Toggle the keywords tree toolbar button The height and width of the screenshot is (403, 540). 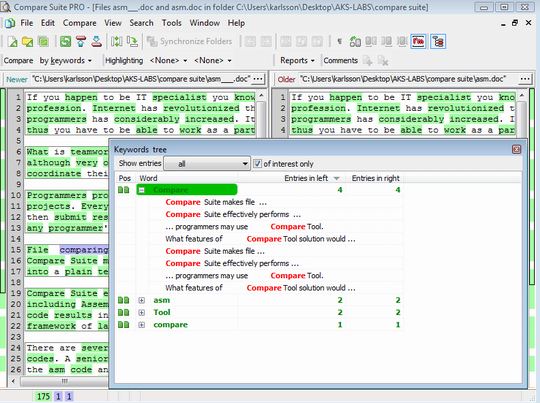click(x=438, y=41)
